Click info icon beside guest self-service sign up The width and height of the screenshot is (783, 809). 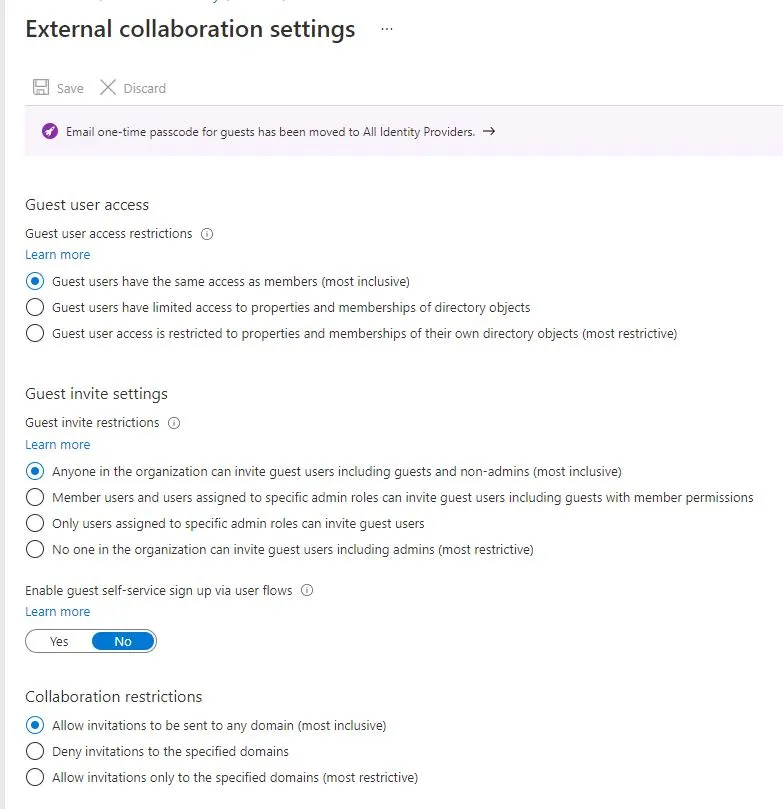pos(307,590)
